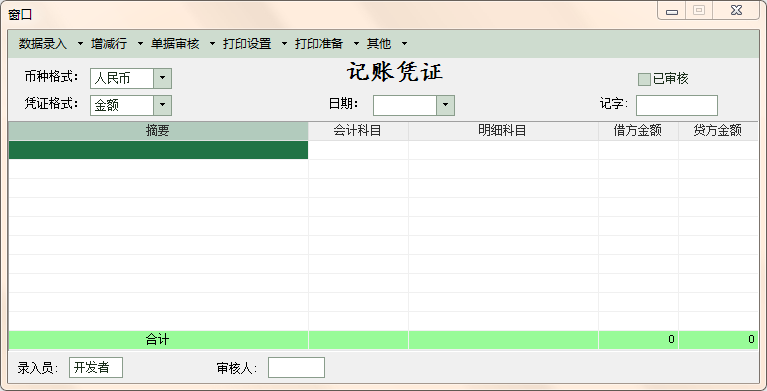Viewport: 767px width, 391px height.
Task: Click the 贷方金额 column header
Action: click(718, 131)
